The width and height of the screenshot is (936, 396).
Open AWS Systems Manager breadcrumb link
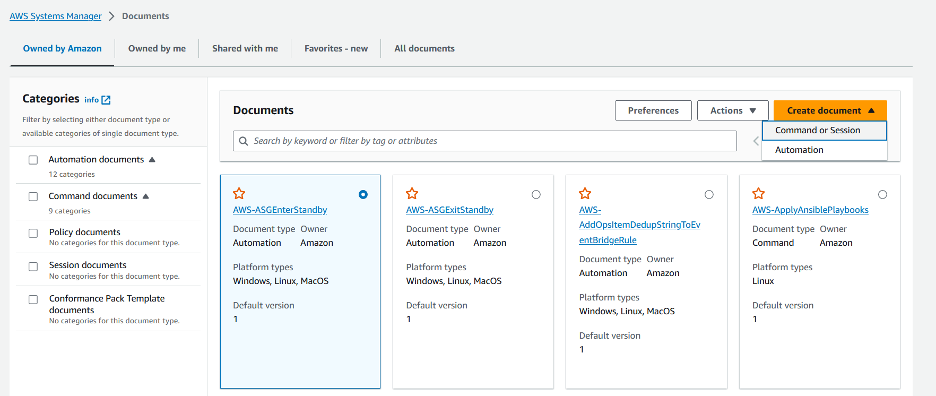pyautogui.click(x=56, y=16)
